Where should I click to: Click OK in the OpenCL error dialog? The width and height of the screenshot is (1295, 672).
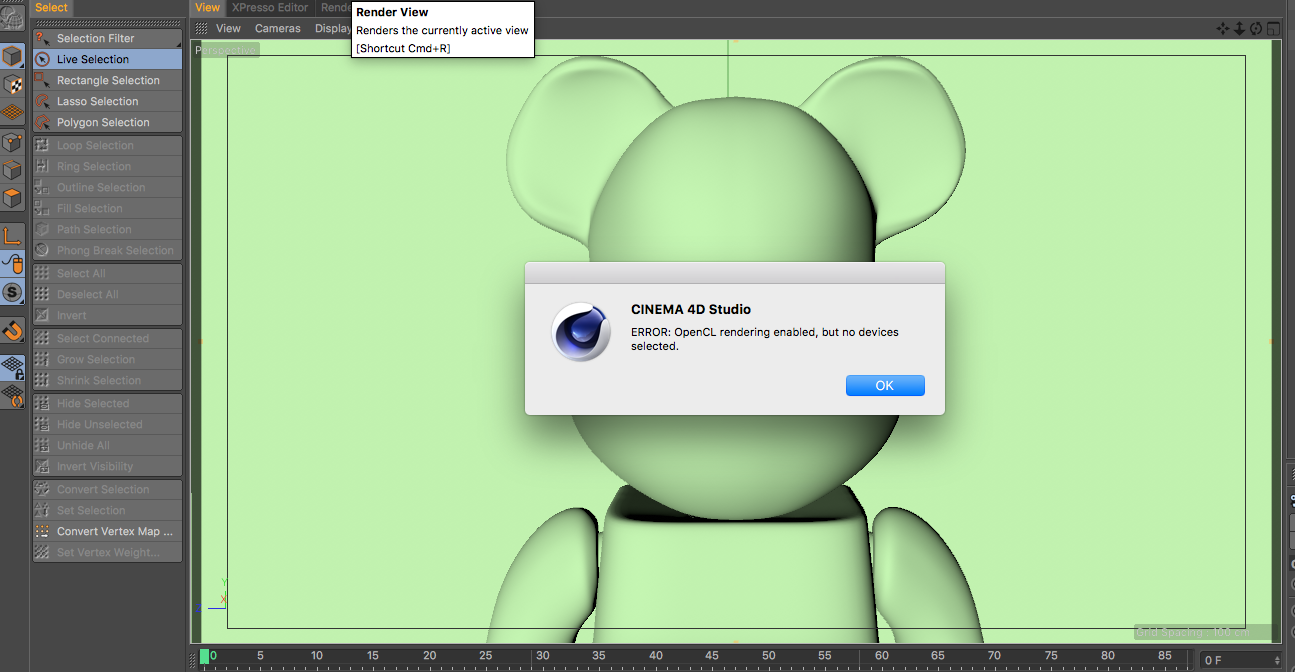(x=884, y=386)
